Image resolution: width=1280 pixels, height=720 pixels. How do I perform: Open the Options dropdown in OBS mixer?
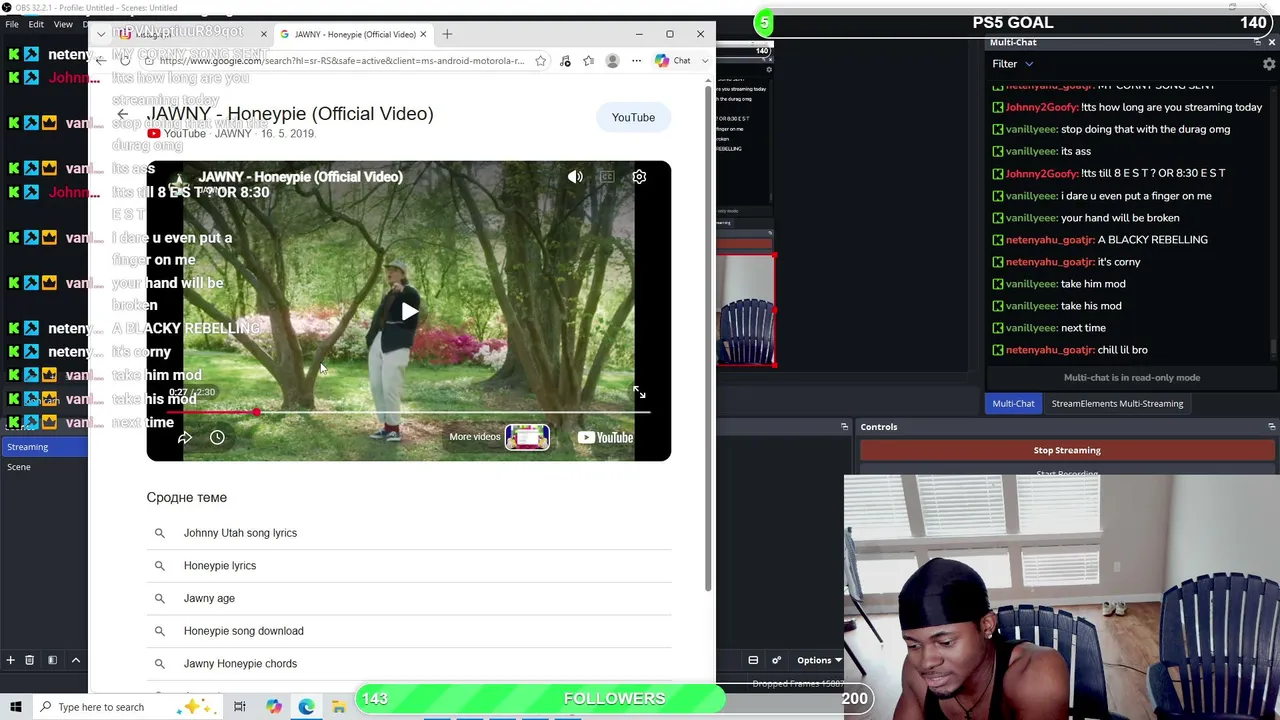[x=818, y=660]
